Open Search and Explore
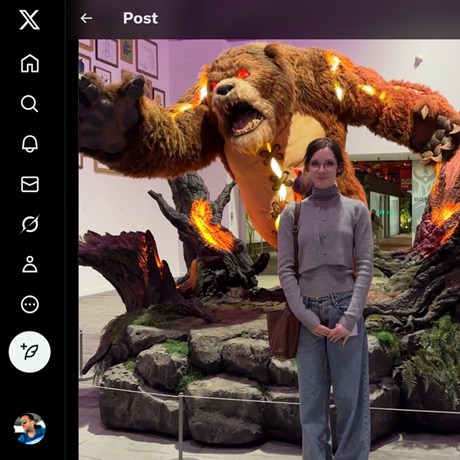The height and width of the screenshot is (460, 460). point(30,104)
